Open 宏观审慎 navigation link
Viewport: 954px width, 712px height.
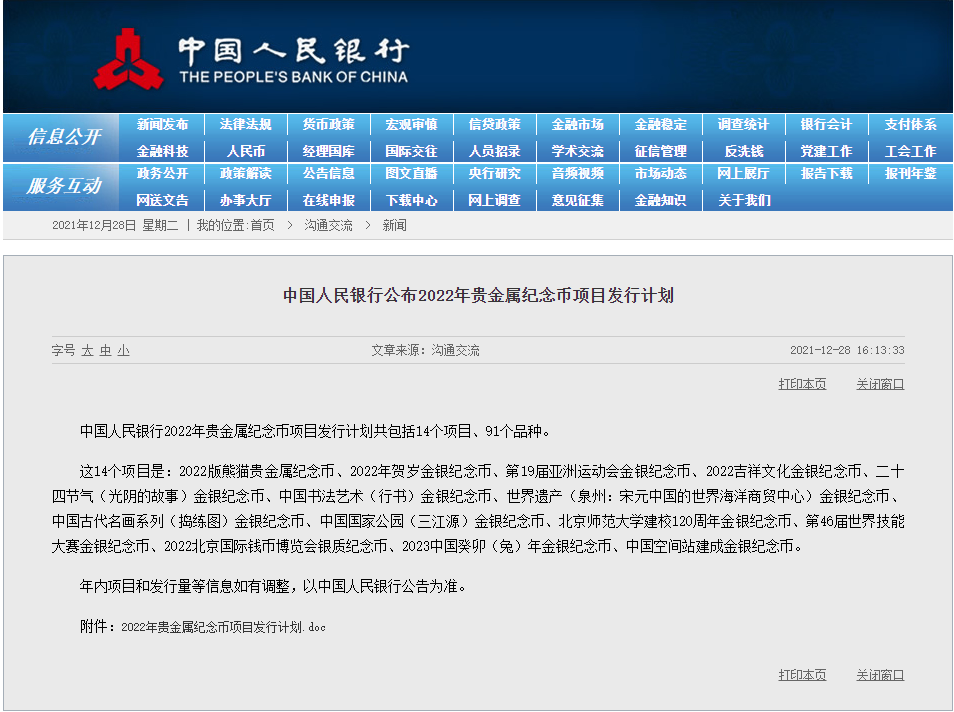click(411, 125)
